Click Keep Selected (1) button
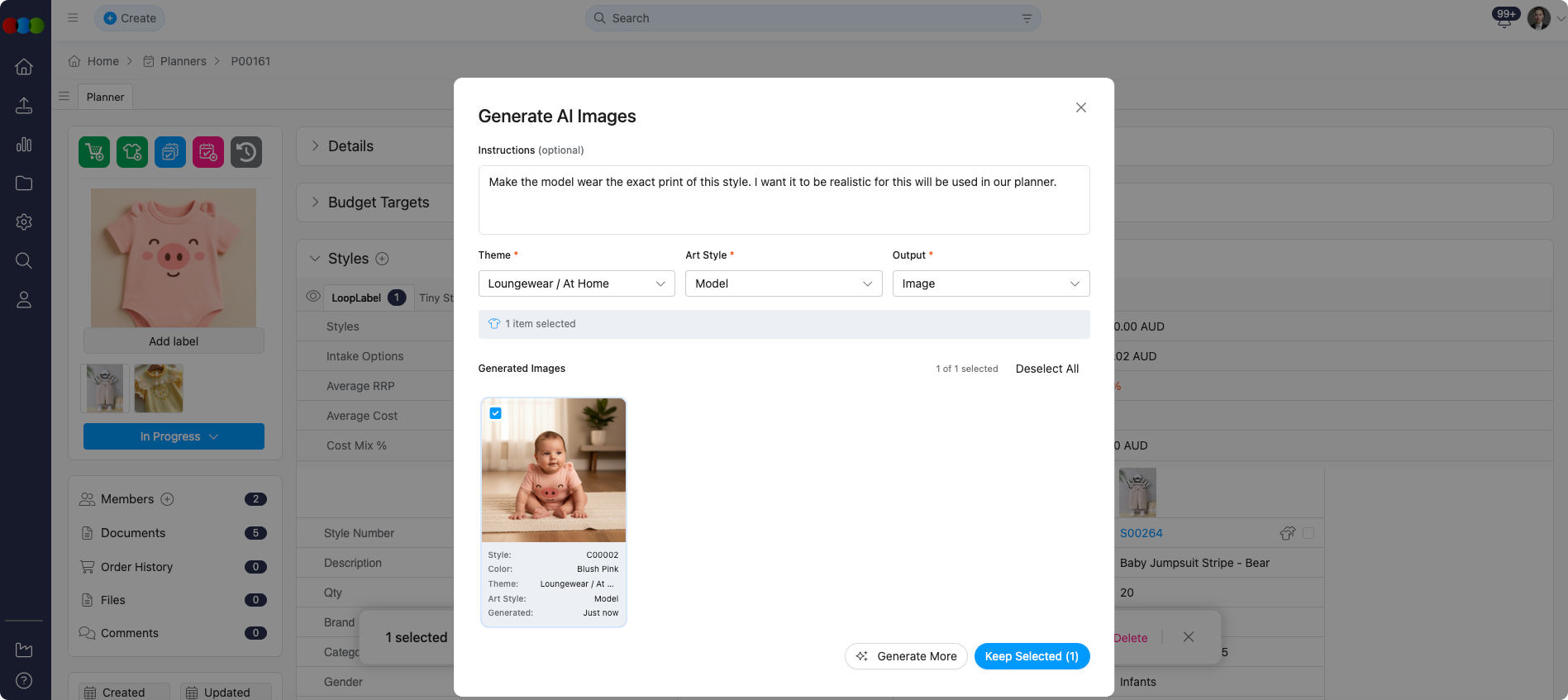This screenshot has height=700, width=1568. (1032, 656)
